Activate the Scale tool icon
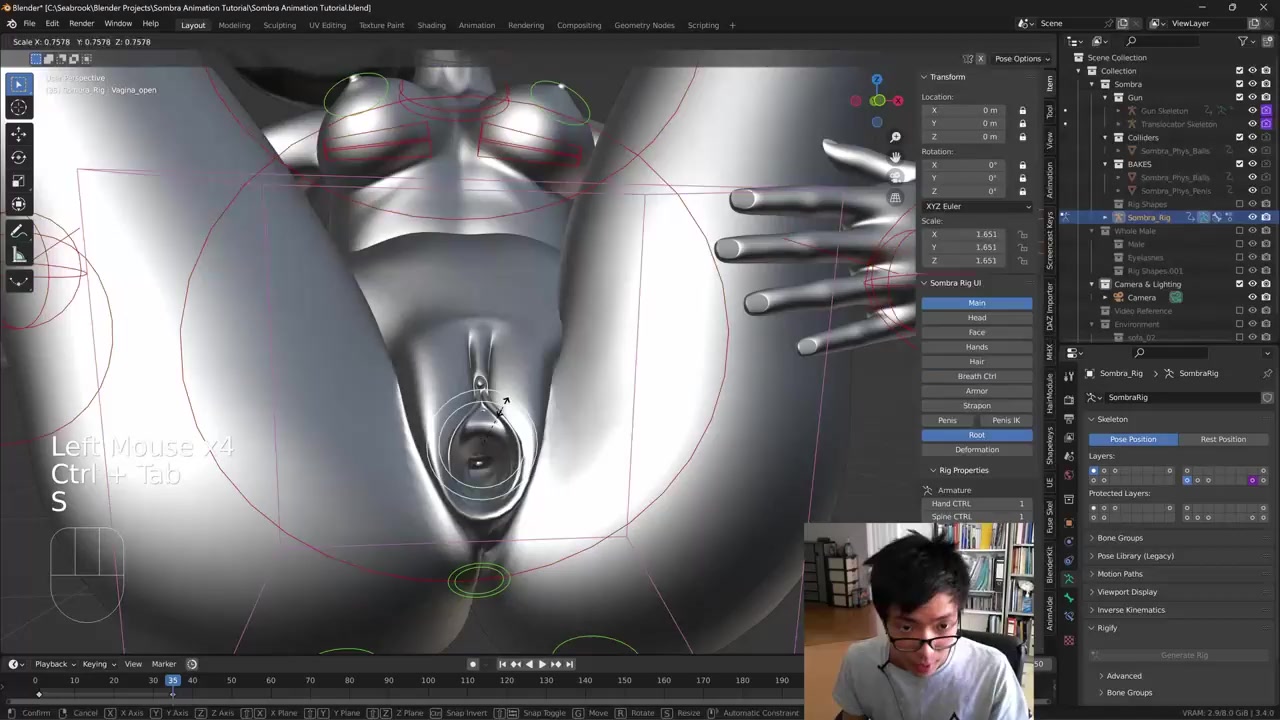 [19, 181]
